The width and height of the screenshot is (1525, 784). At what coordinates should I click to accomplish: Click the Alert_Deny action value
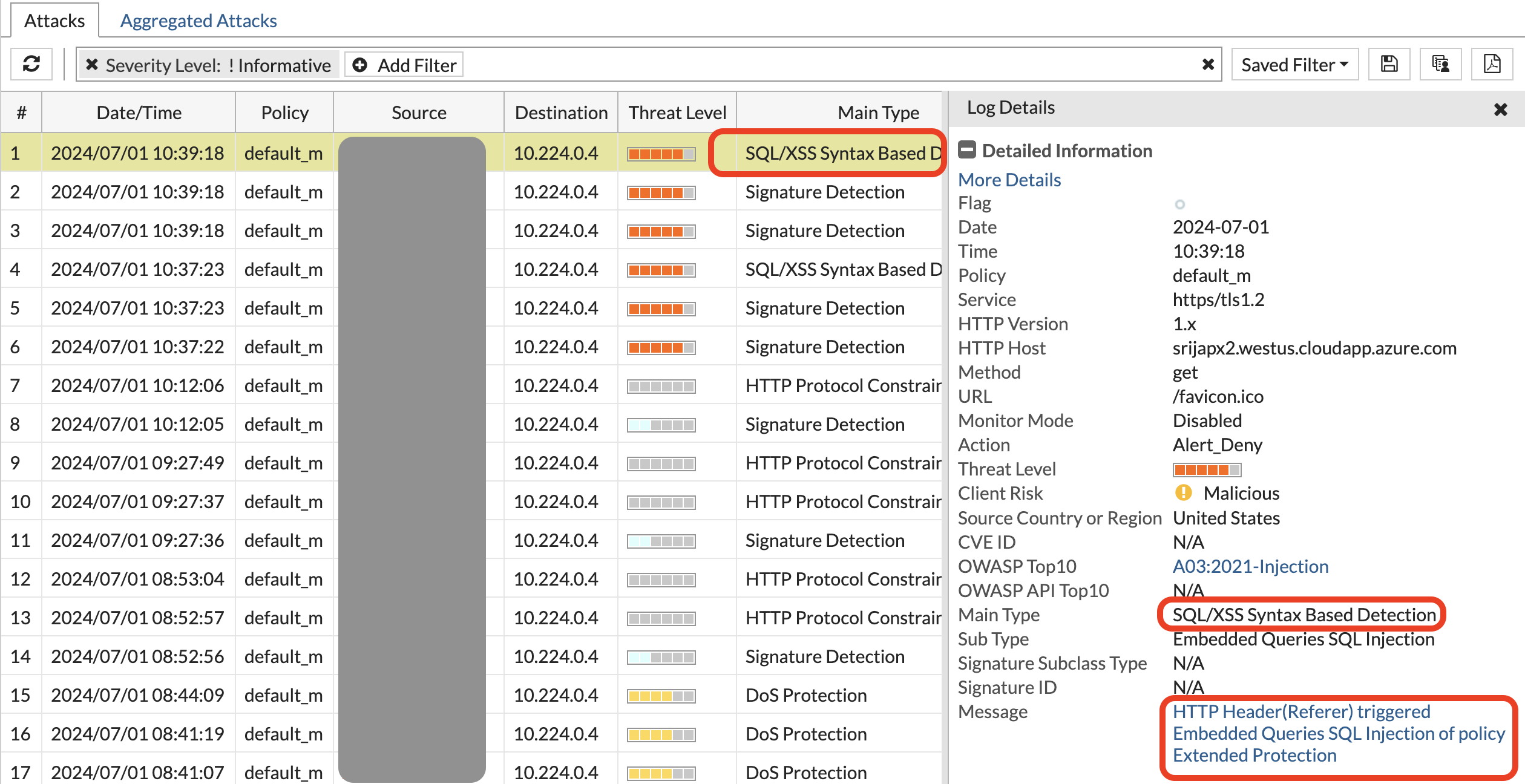1218,445
